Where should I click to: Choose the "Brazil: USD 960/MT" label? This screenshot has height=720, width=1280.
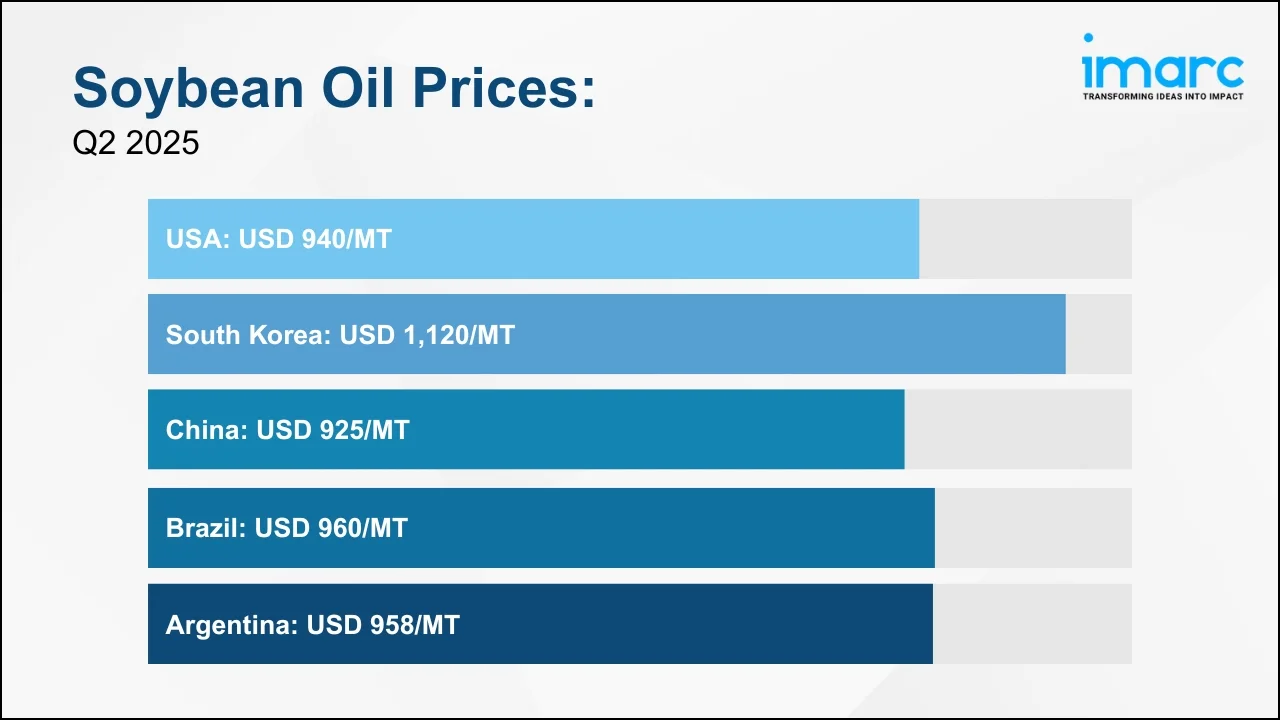click(x=287, y=528)
